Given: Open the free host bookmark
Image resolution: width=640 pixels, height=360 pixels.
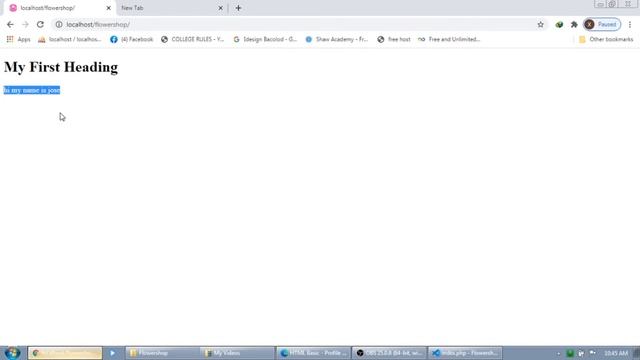Looking at the screenshot, I should point(394,39).
